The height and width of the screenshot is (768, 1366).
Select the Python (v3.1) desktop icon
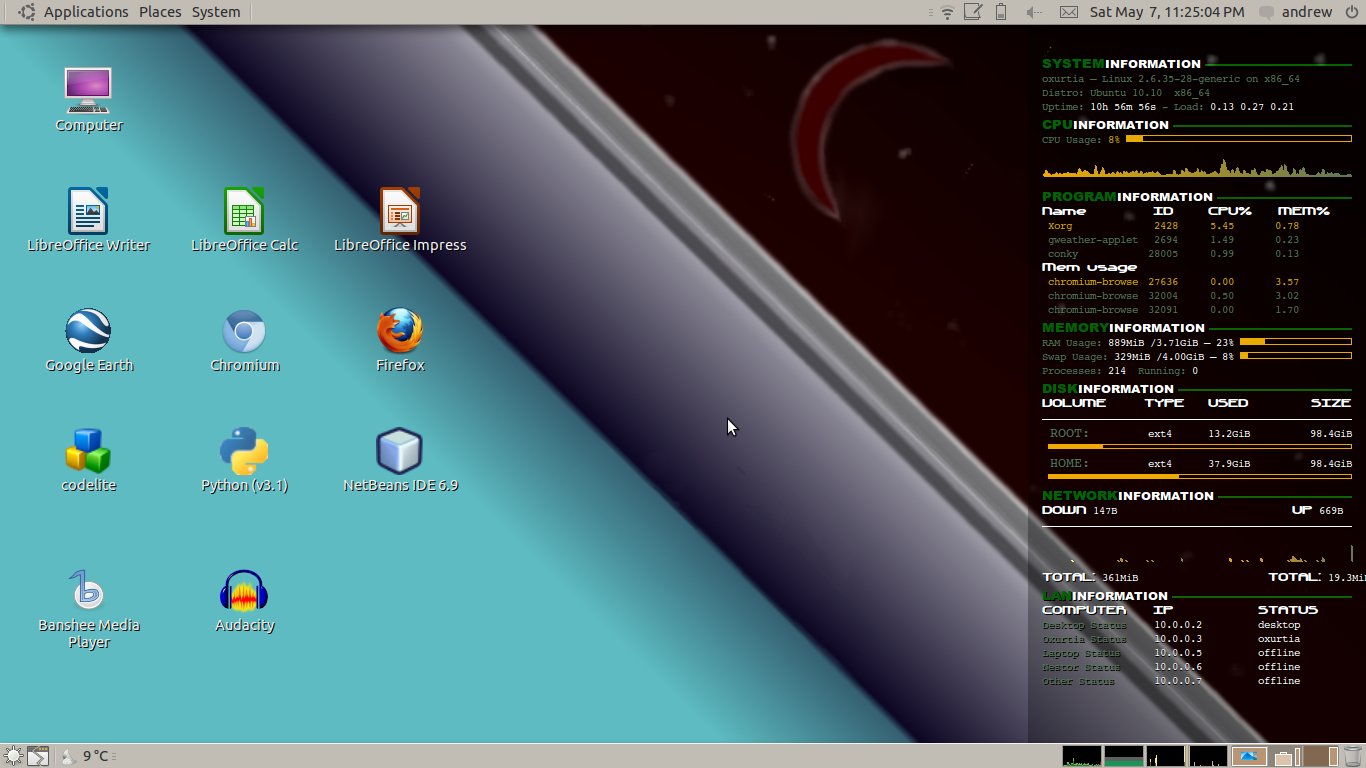point(245,460)
